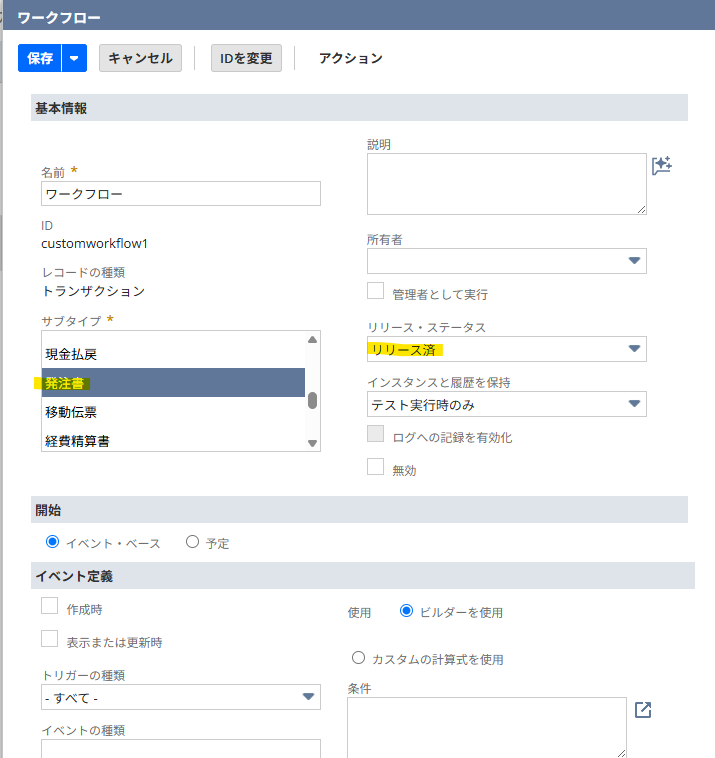The image size is (715, 758).
Task: Select the 予定 radio button
Action: click(x=192, y=542)
